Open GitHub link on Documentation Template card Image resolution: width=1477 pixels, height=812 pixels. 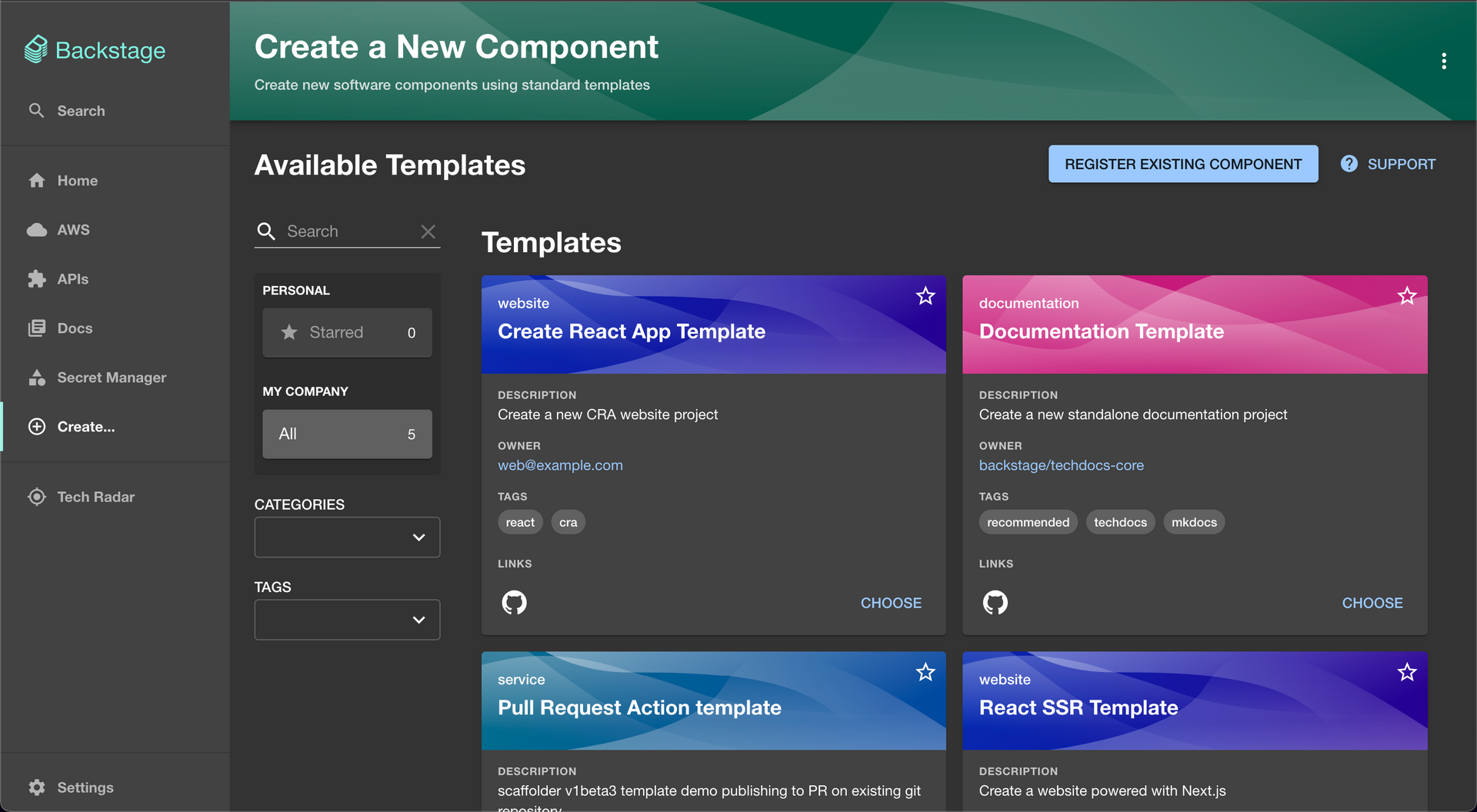tap(995, 602)
